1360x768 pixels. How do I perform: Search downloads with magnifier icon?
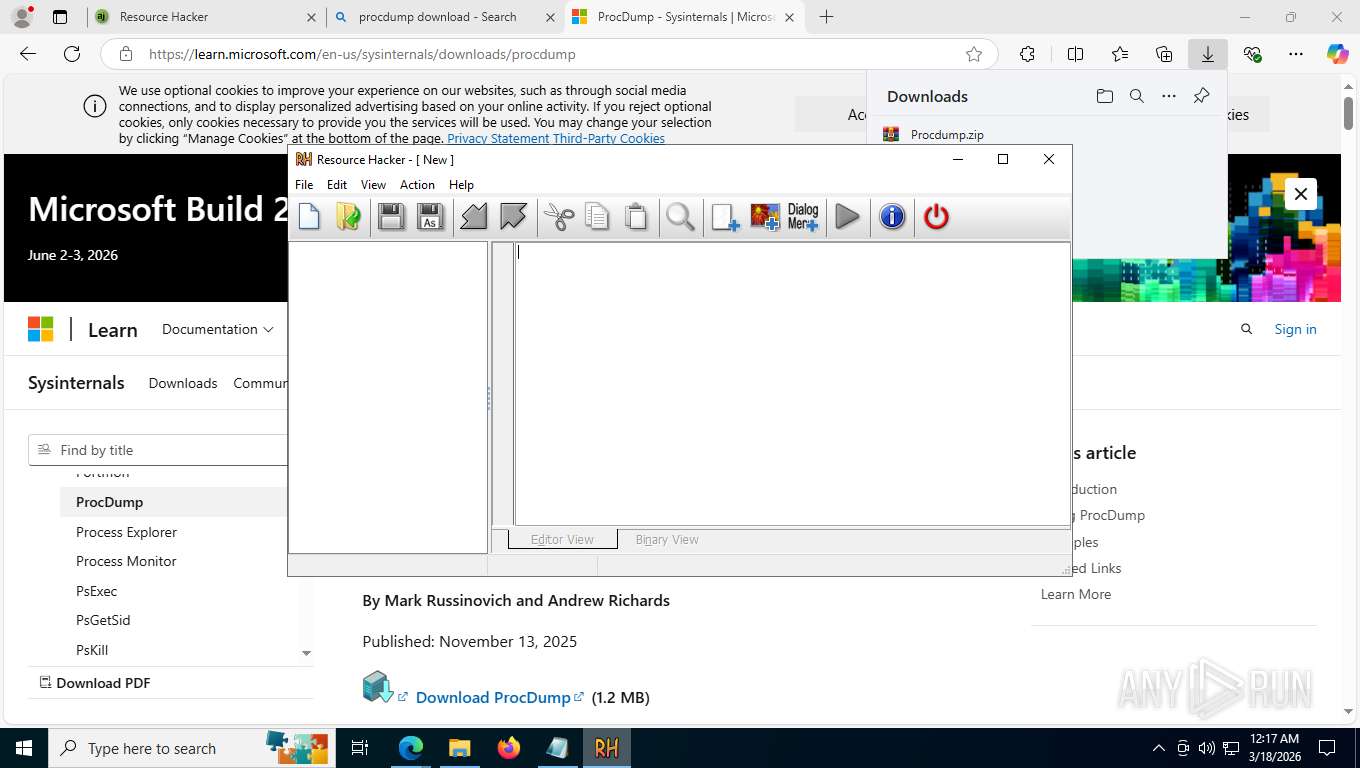pos(1137,96)
